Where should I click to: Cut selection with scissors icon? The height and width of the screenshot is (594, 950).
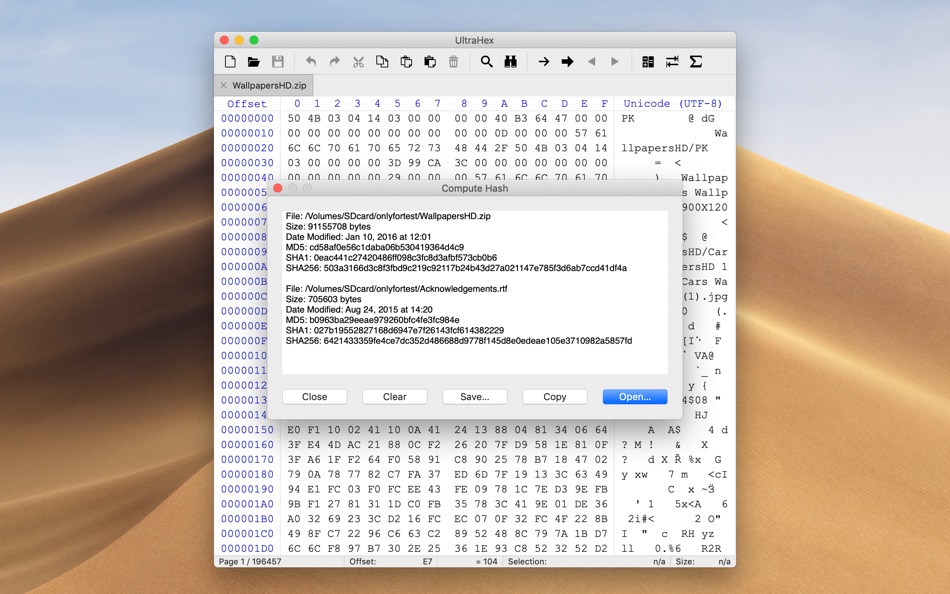pos(358,62)
